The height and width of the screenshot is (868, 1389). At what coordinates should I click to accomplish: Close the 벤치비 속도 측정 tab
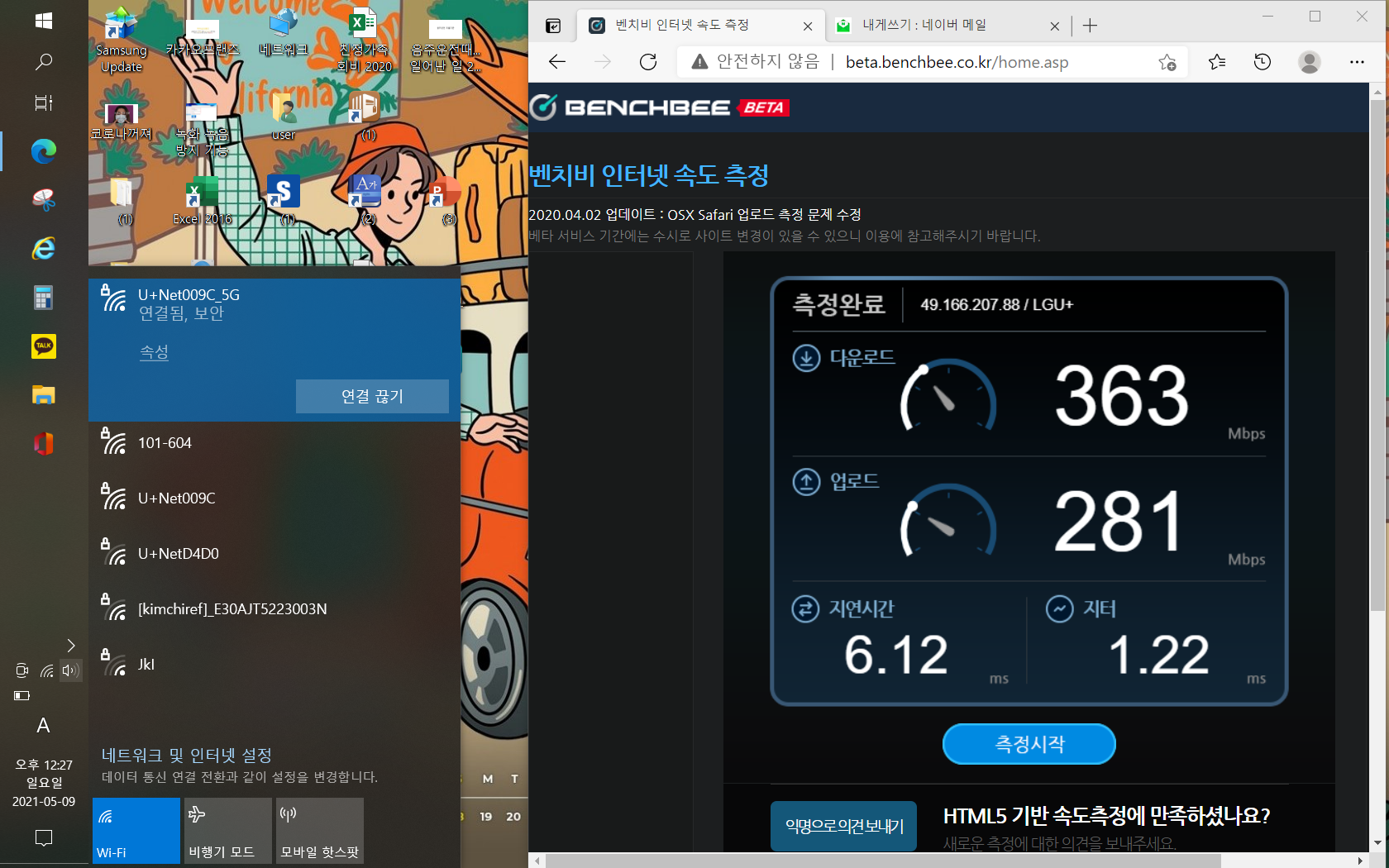tap(808, 26)
